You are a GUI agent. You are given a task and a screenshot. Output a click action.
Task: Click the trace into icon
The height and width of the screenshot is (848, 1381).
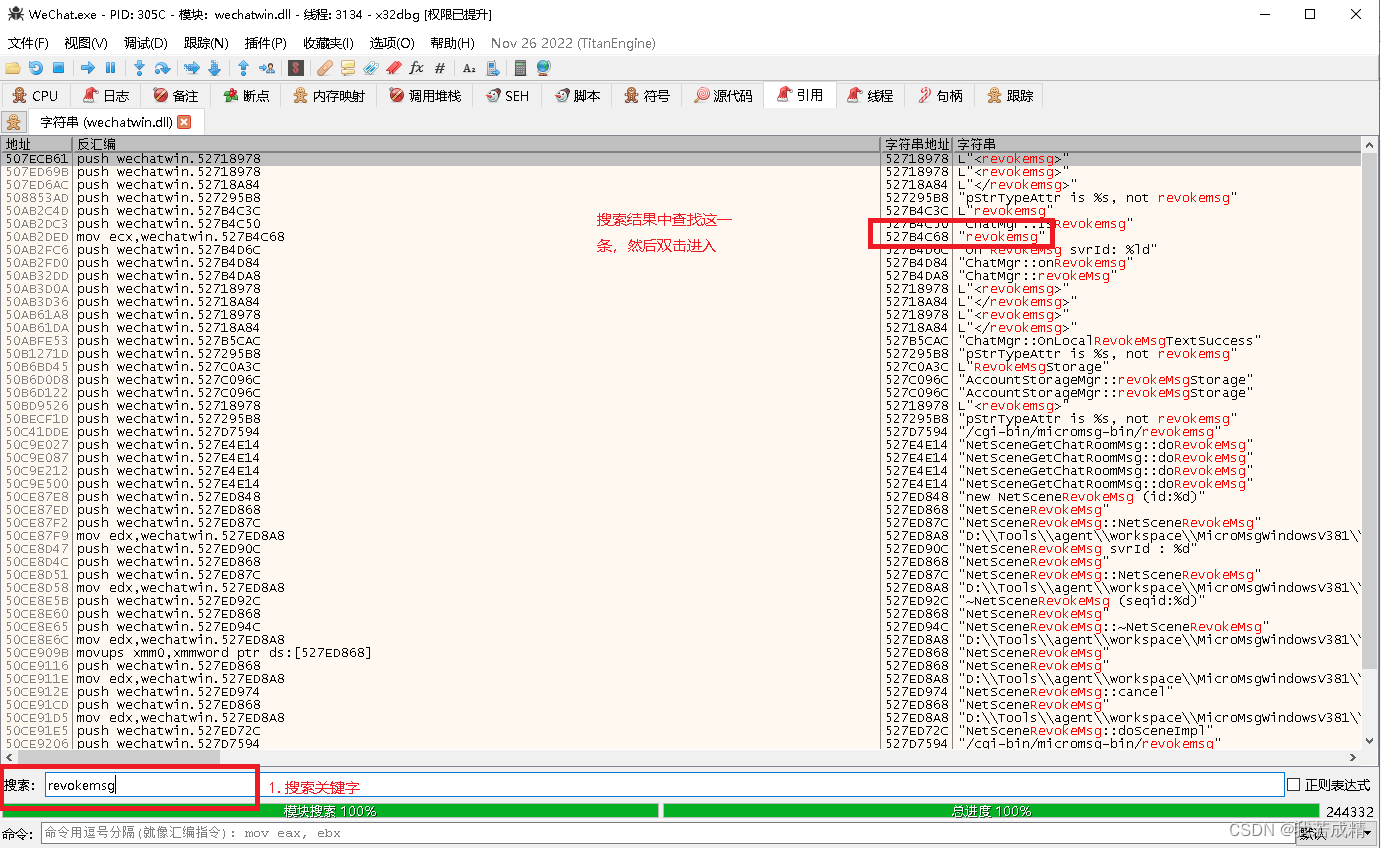[191, 68]
